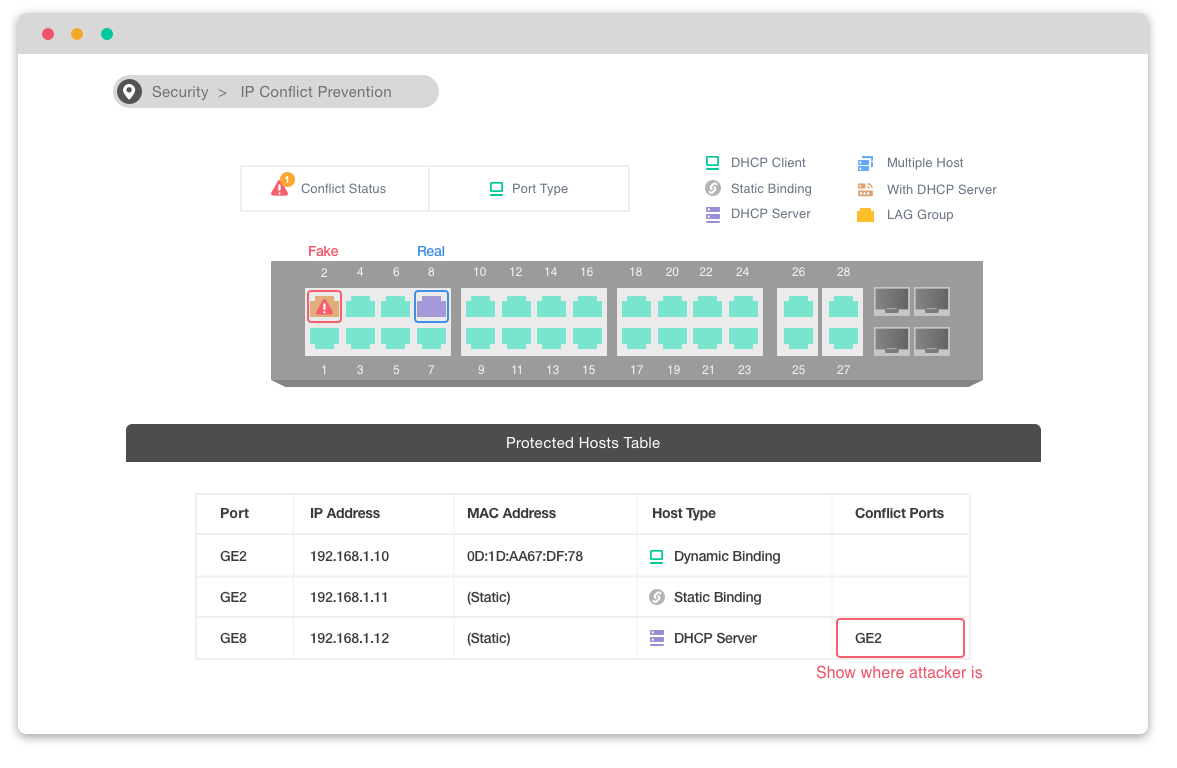Viewport: 1177px width, 768px height.
Task: Click the Static Binding legend icon
Action: (x=712, y=189)
